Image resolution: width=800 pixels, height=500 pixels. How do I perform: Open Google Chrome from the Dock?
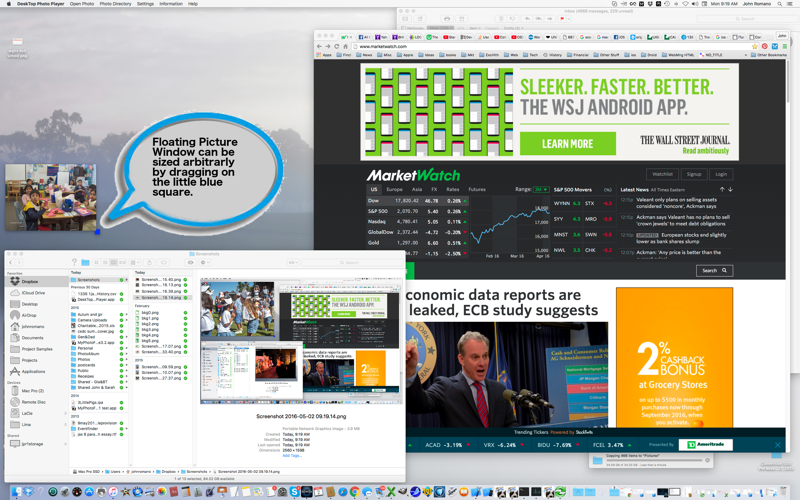(x=354, y=492)
